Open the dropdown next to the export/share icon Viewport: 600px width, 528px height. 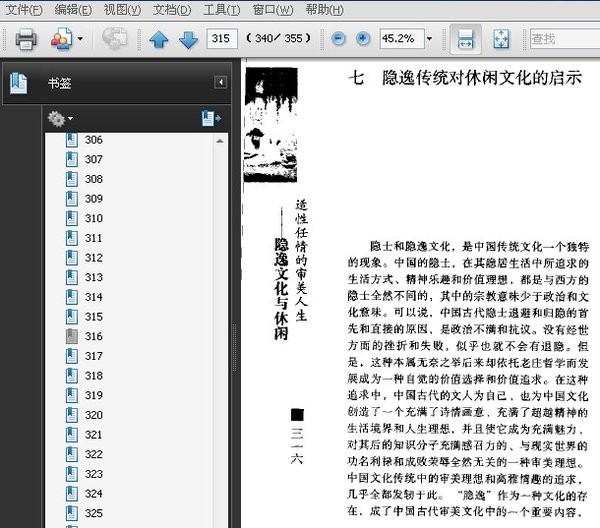[80, 40]
